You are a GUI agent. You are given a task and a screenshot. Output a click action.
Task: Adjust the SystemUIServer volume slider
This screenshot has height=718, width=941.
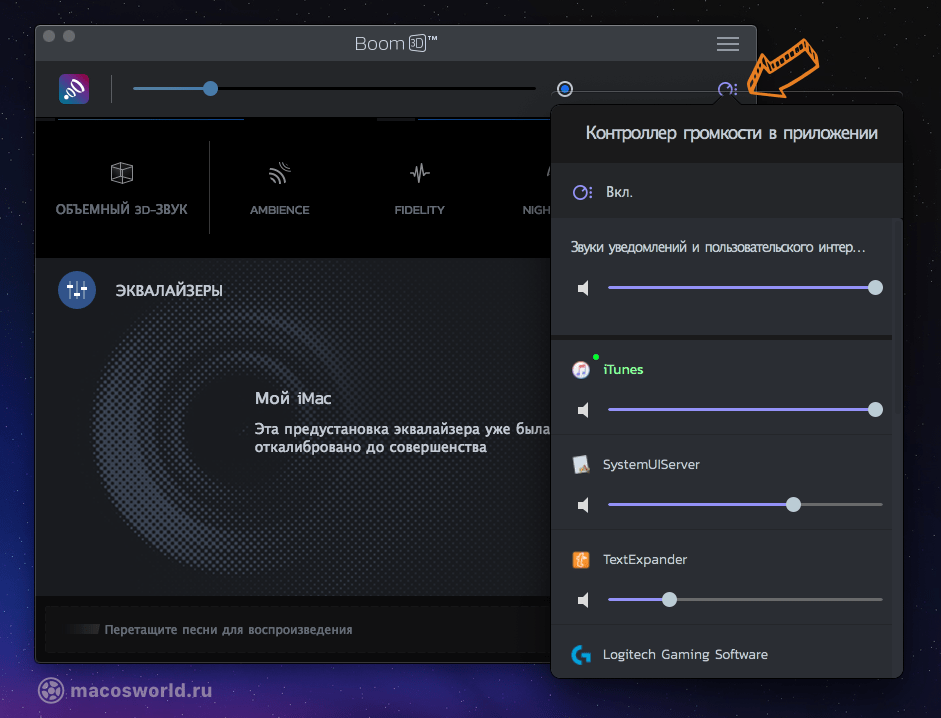[x=745, y=504]
